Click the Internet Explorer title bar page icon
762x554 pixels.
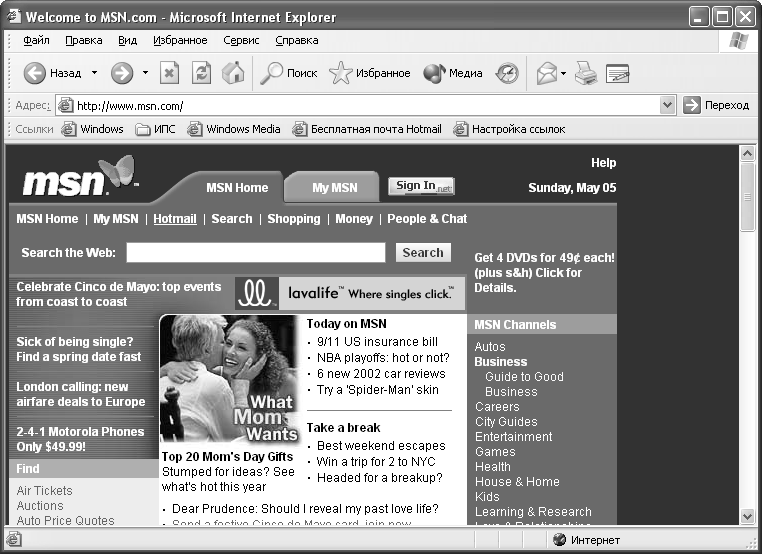point(14,17)
